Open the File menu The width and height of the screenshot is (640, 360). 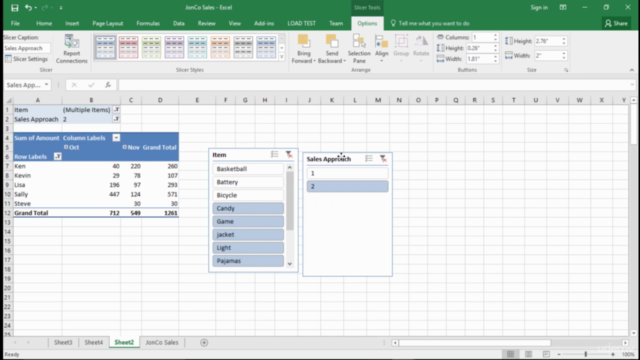coord(15,23)
